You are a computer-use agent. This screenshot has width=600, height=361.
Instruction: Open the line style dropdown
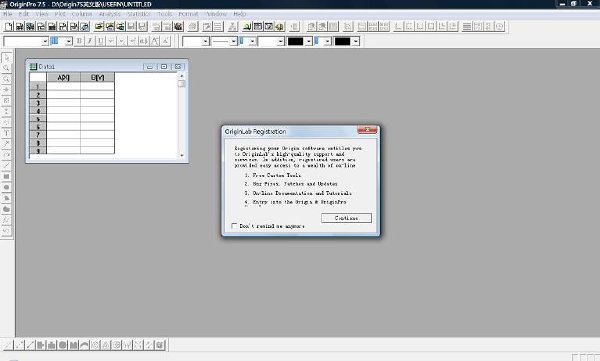233,41
